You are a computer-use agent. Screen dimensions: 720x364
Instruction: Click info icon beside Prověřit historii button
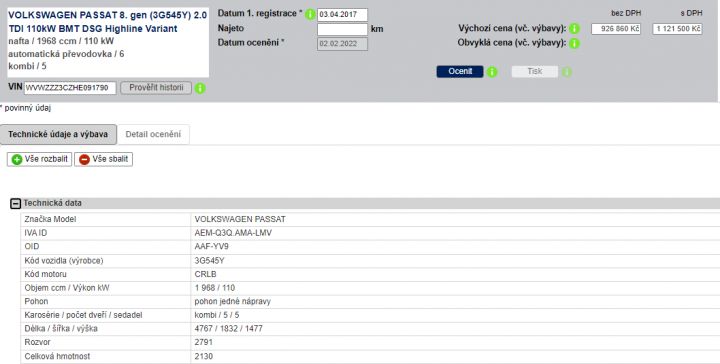pos(200,88)
